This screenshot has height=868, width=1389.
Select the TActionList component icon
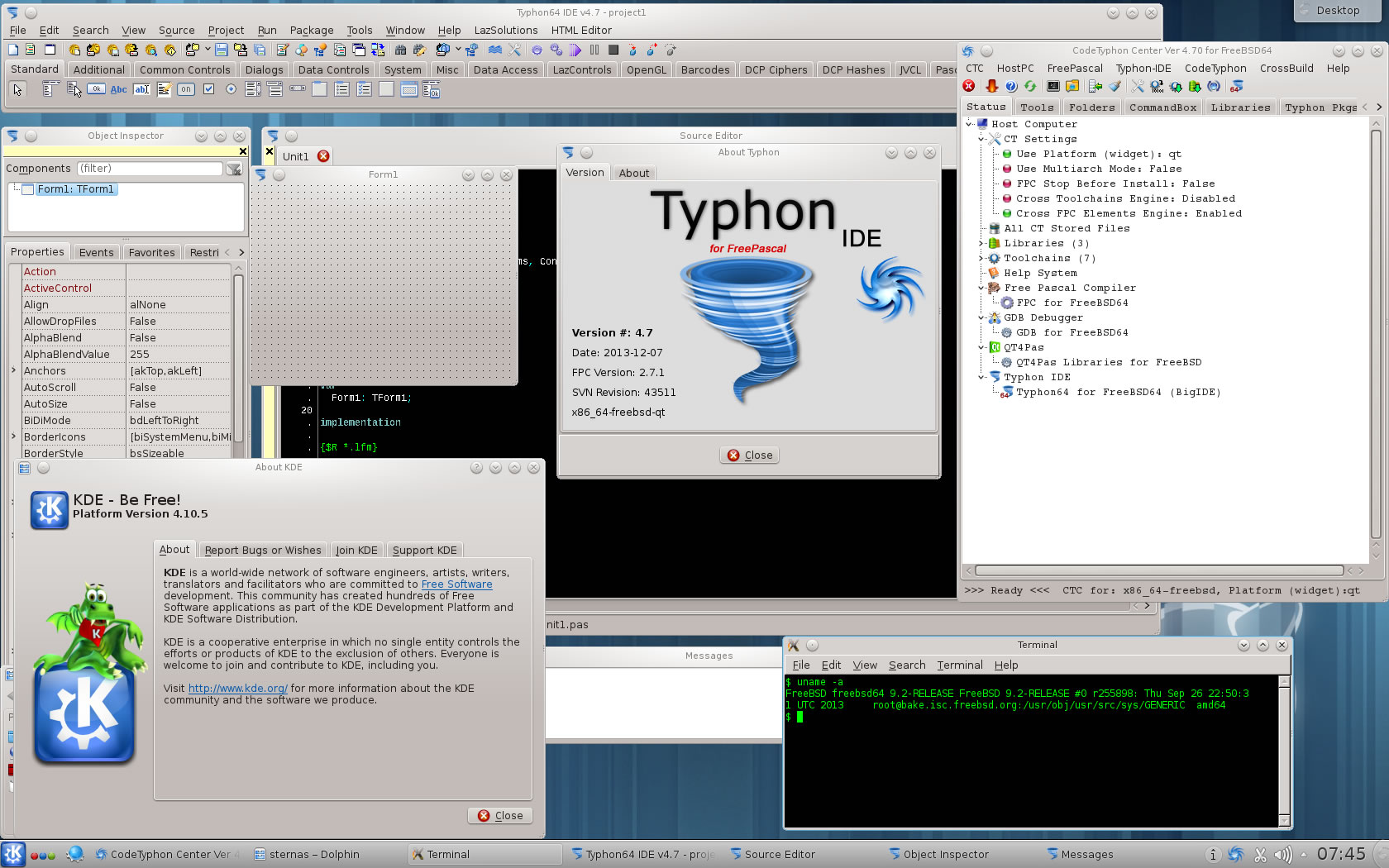431,89
